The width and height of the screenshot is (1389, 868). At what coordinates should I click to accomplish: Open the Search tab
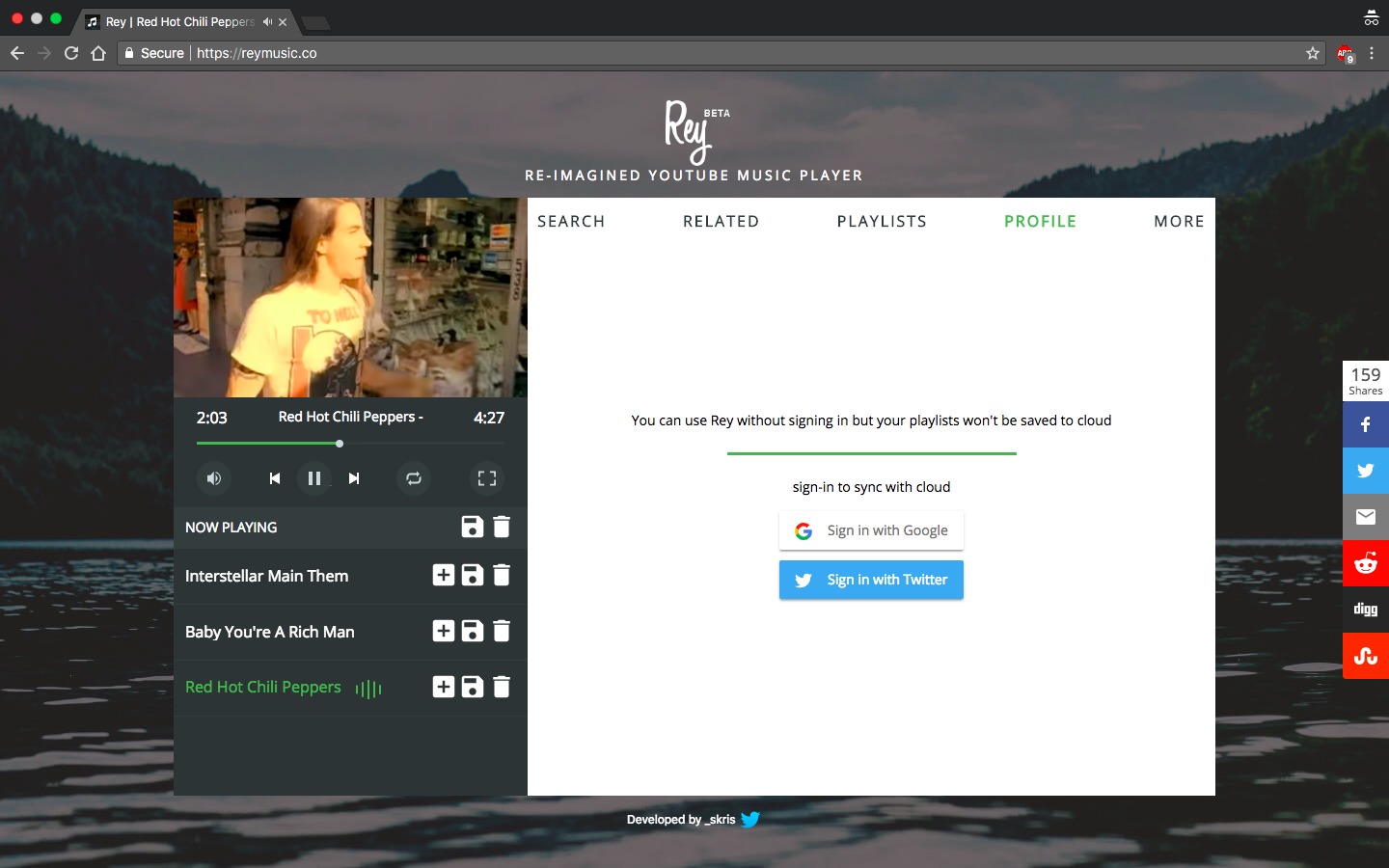point(571,221)
